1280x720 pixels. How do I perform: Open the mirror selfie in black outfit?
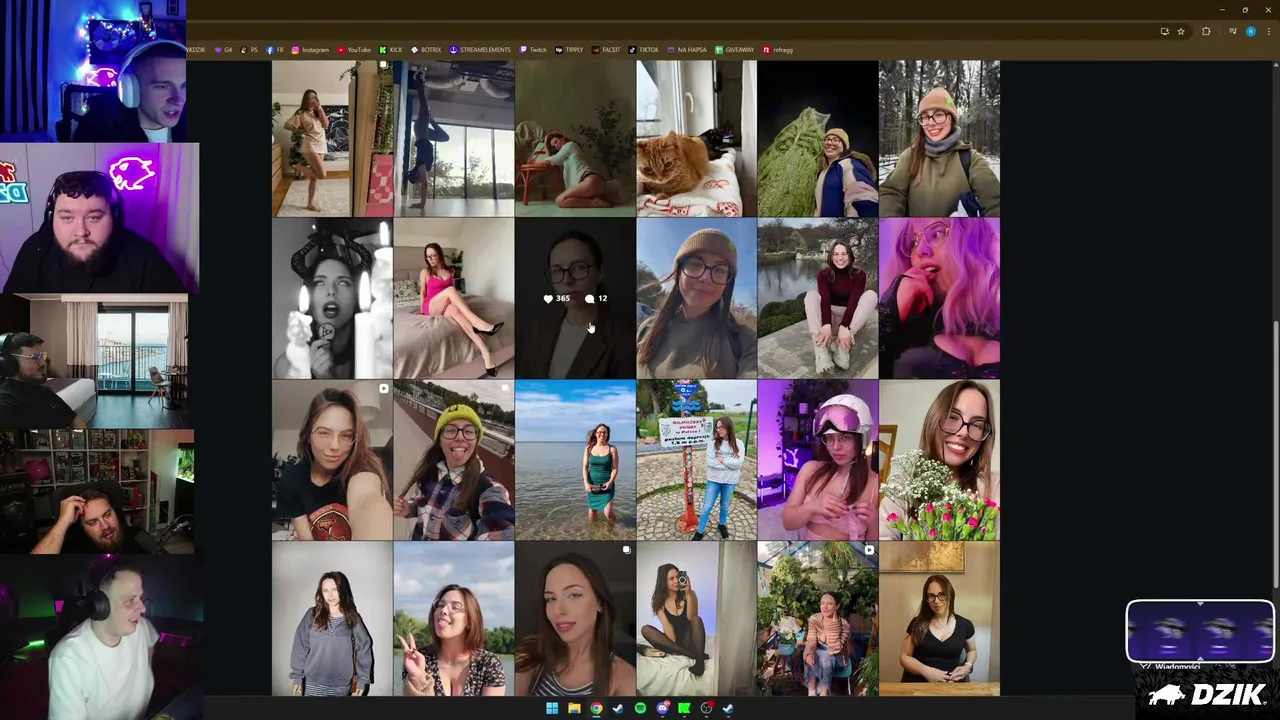click(696, 619)
